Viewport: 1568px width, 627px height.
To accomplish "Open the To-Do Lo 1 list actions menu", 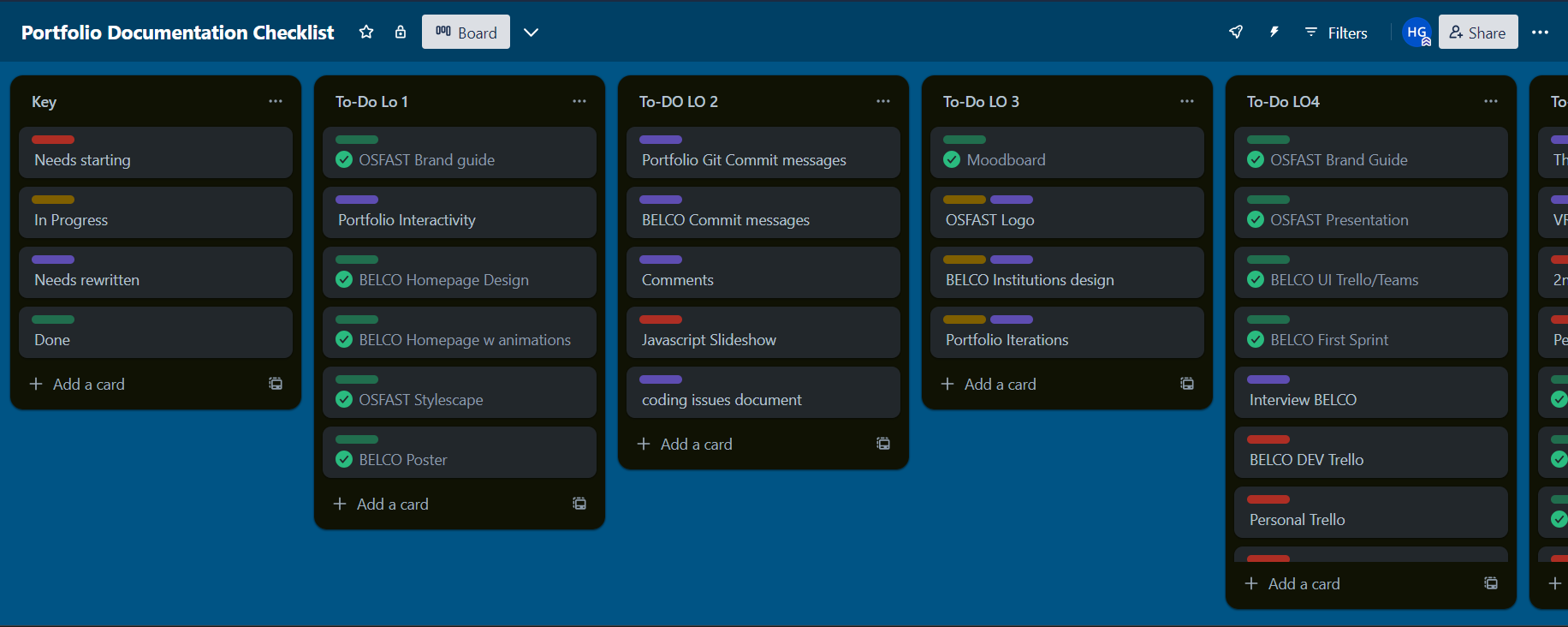I will click(579, 101).
